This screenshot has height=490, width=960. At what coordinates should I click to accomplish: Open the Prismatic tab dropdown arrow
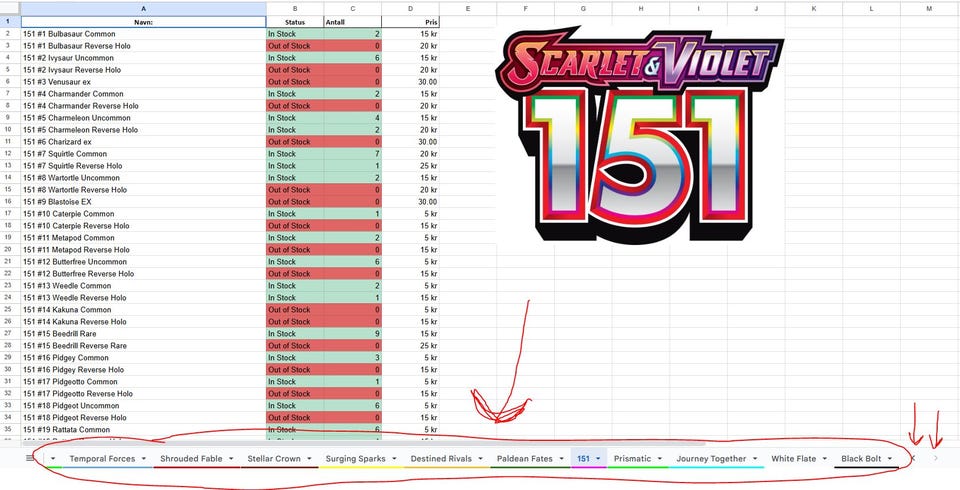pos(659,458)
